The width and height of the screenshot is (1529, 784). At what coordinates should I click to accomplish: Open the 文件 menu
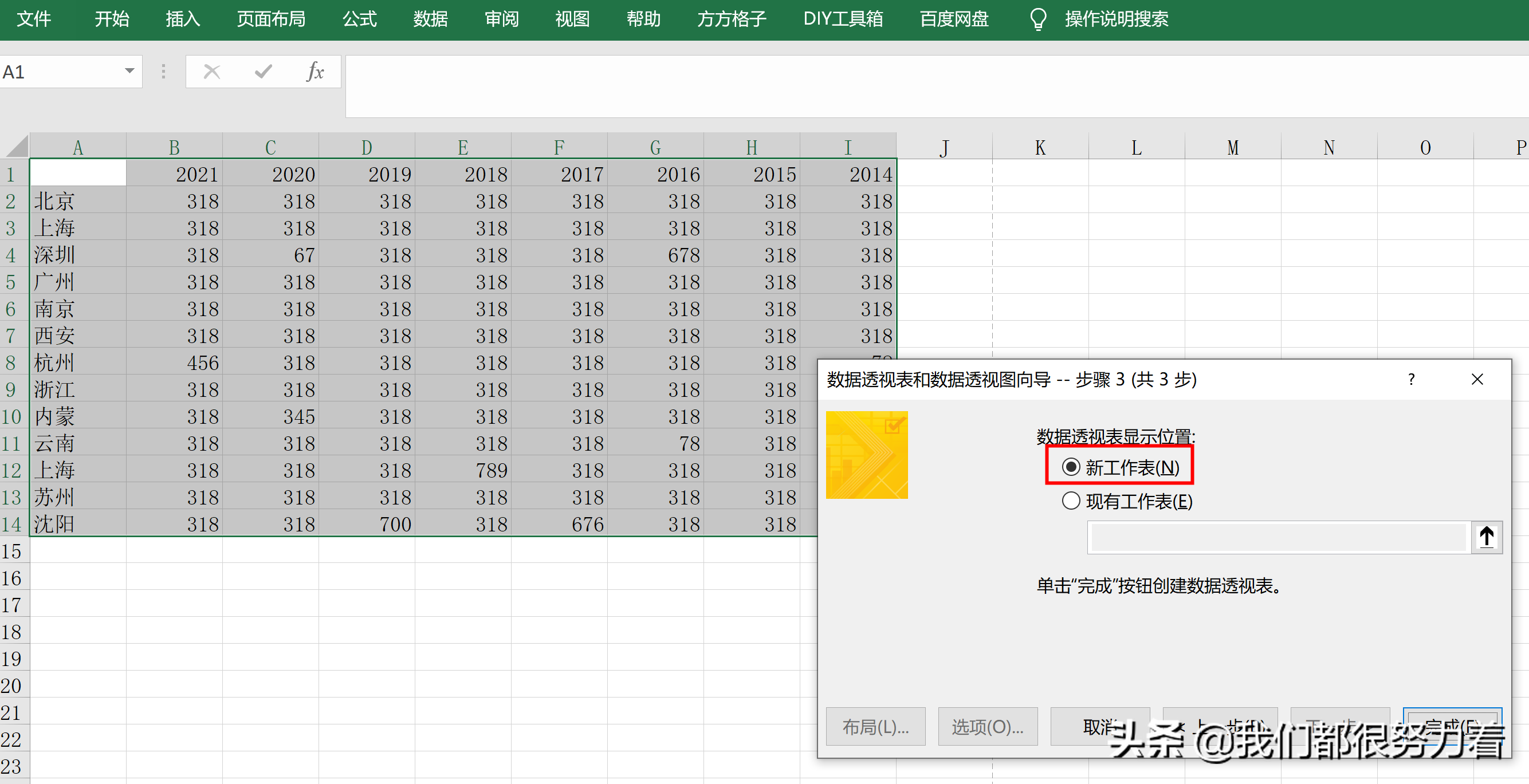(34, 19)
